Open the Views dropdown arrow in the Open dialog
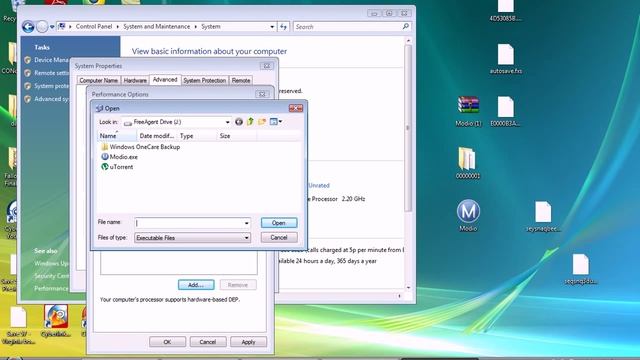 280,121
